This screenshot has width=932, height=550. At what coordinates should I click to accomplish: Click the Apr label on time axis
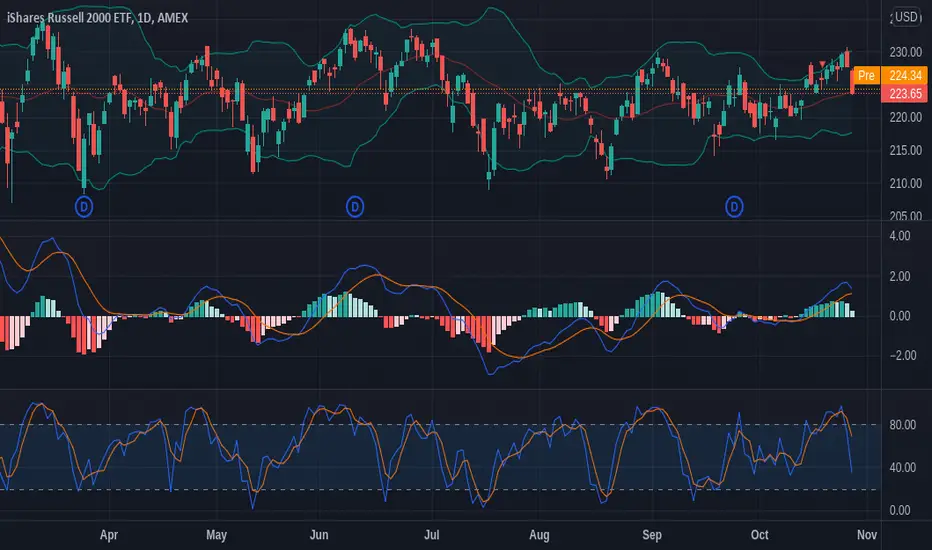(x=109, y=535)
